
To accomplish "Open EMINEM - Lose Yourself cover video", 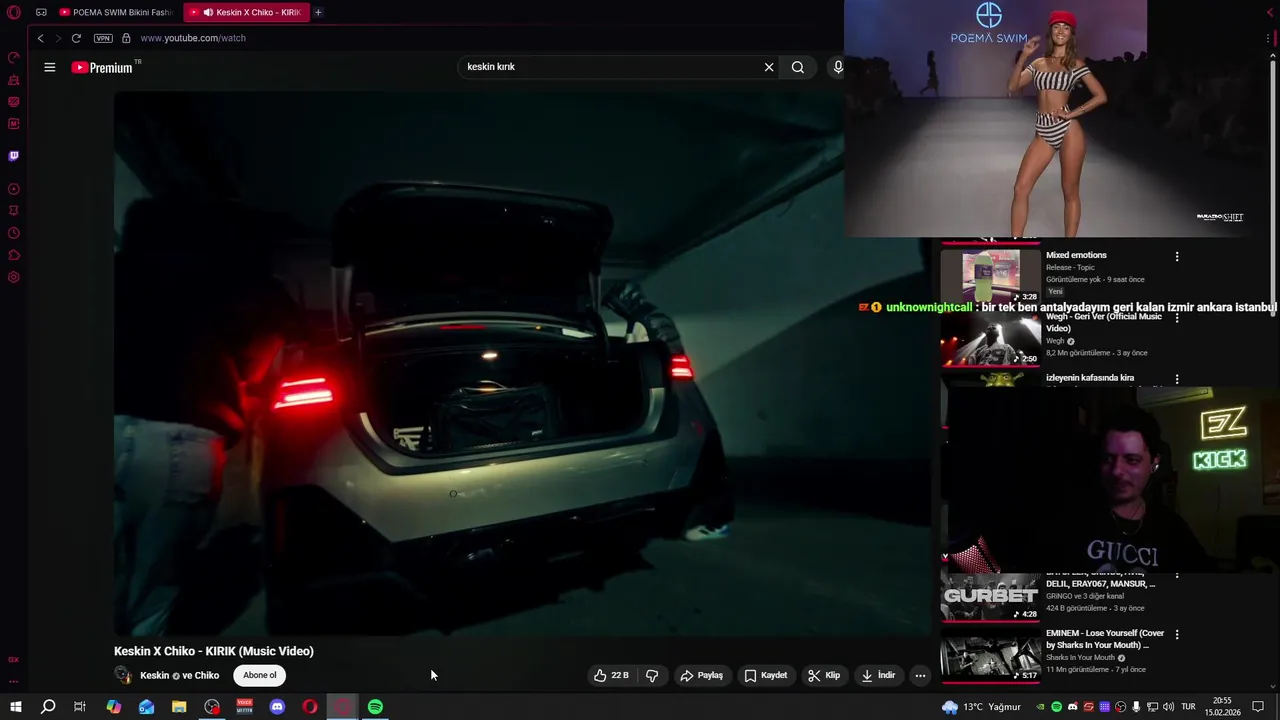I will [x=1105, y=639].
